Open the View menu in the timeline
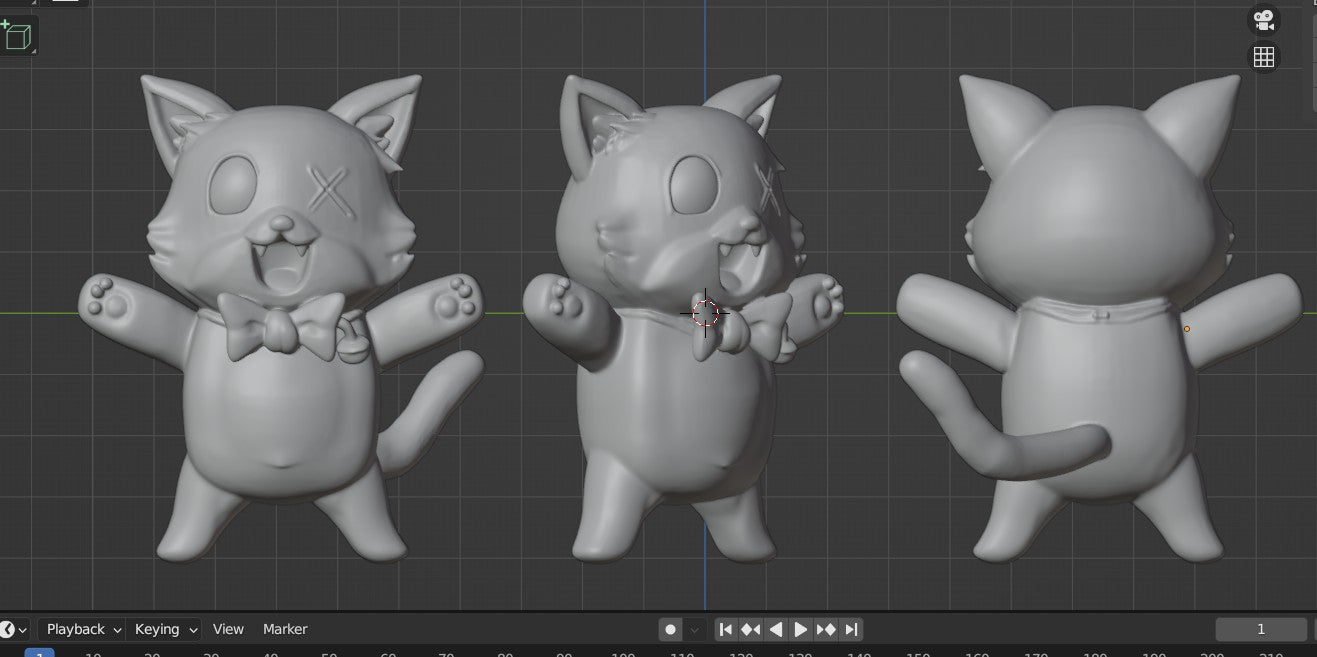The width and height of the screenshot is (1317, 657). point(228,629)
